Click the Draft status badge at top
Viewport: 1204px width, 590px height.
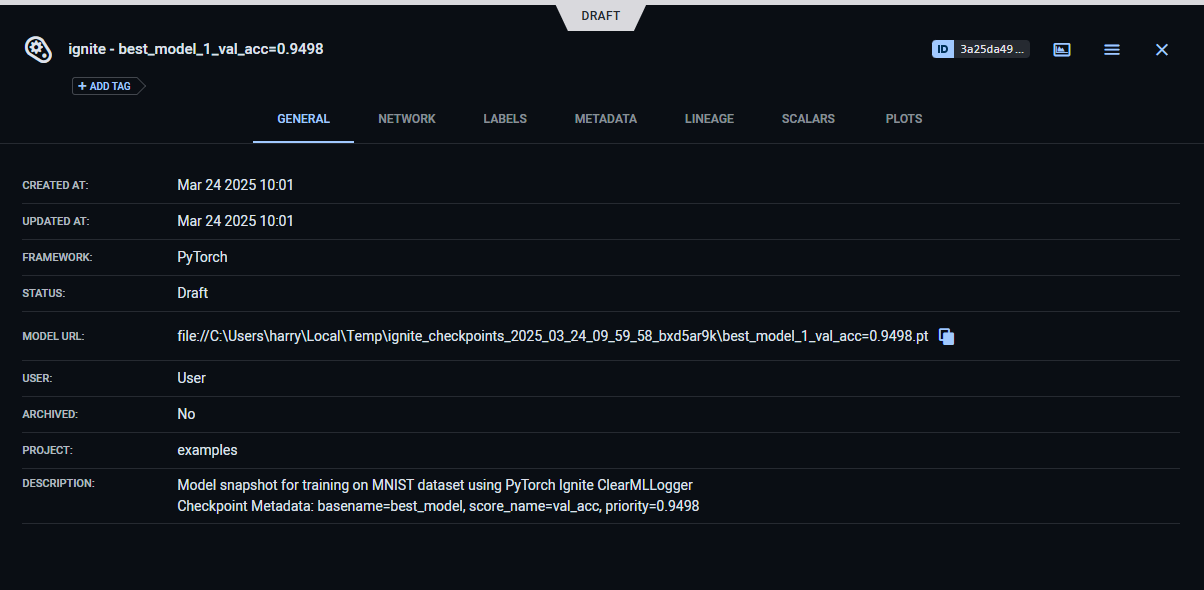(601, 16)
